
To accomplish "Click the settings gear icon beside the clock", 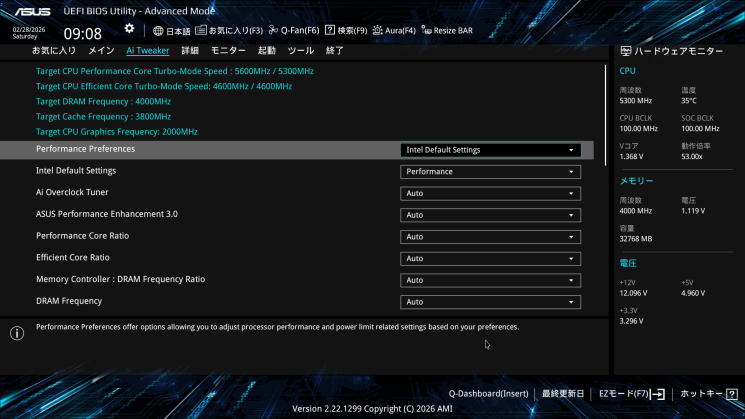I will [x=129, y=28].
